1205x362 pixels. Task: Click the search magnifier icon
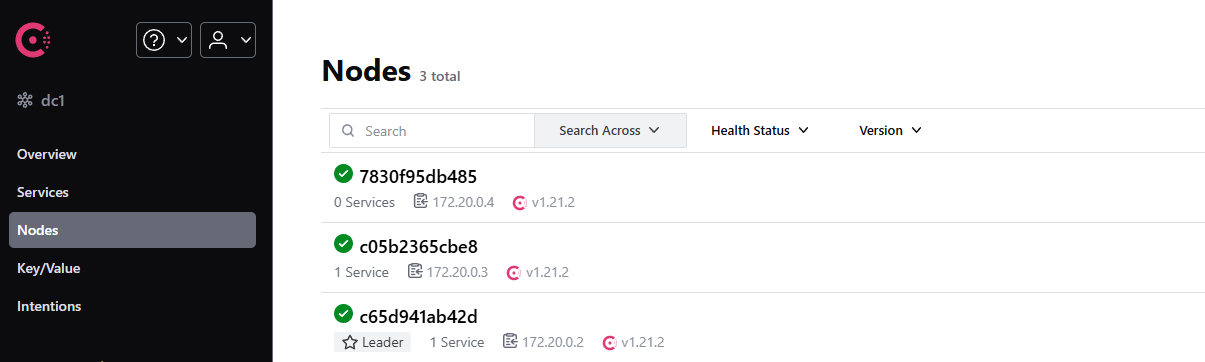click(x=349, y=131)
